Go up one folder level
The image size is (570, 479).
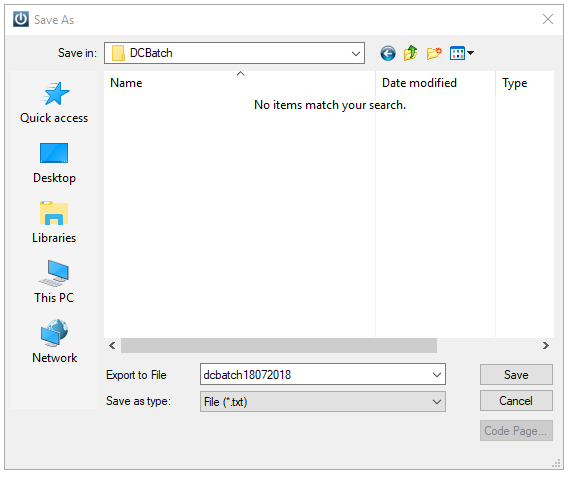(411, 53)
